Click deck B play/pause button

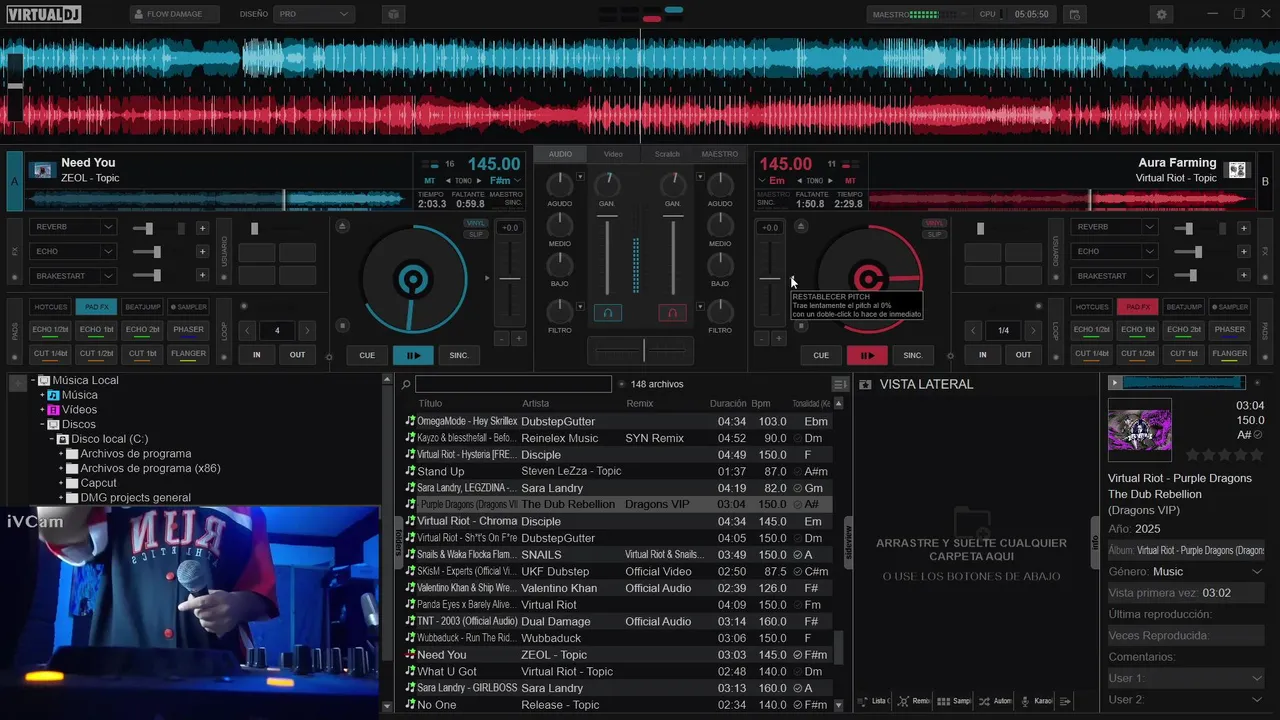867,355
